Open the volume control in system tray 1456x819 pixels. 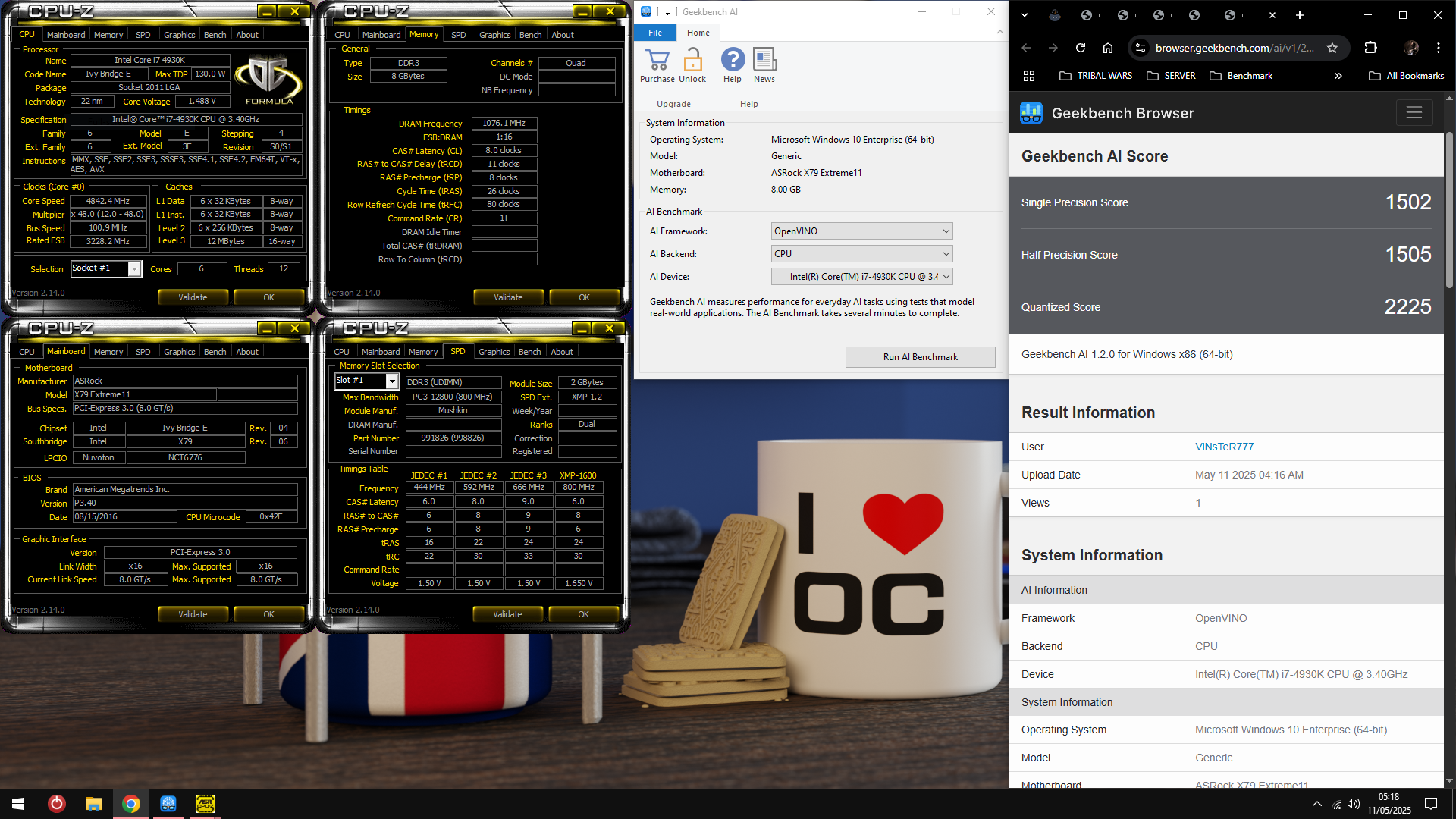tap(1354, 804)
